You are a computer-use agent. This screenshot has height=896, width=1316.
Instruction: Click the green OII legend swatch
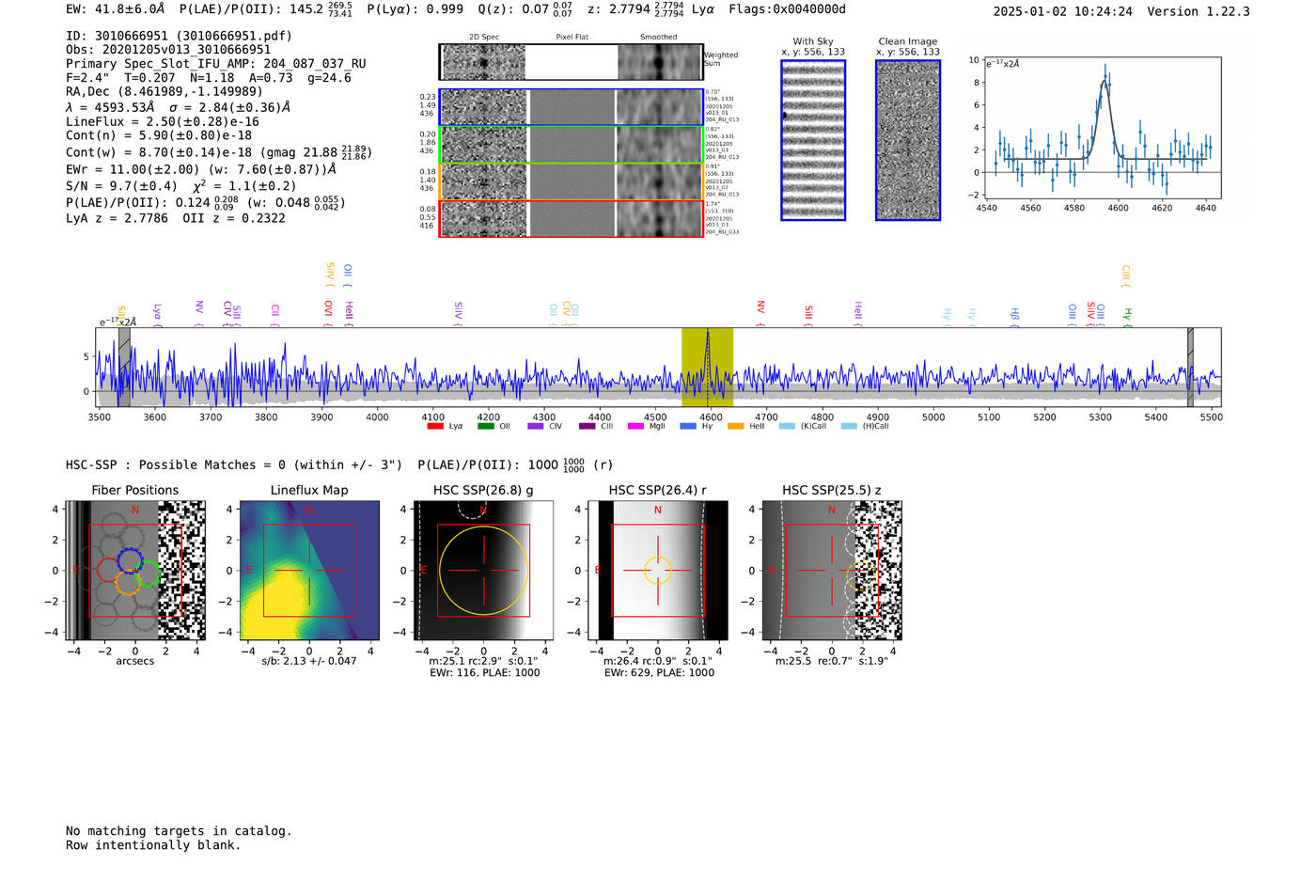[485, 426]
